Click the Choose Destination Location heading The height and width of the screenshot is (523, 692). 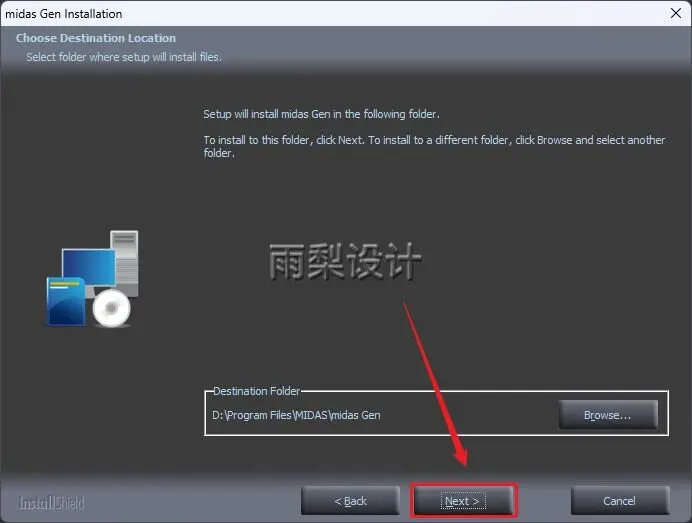(96, 38)
